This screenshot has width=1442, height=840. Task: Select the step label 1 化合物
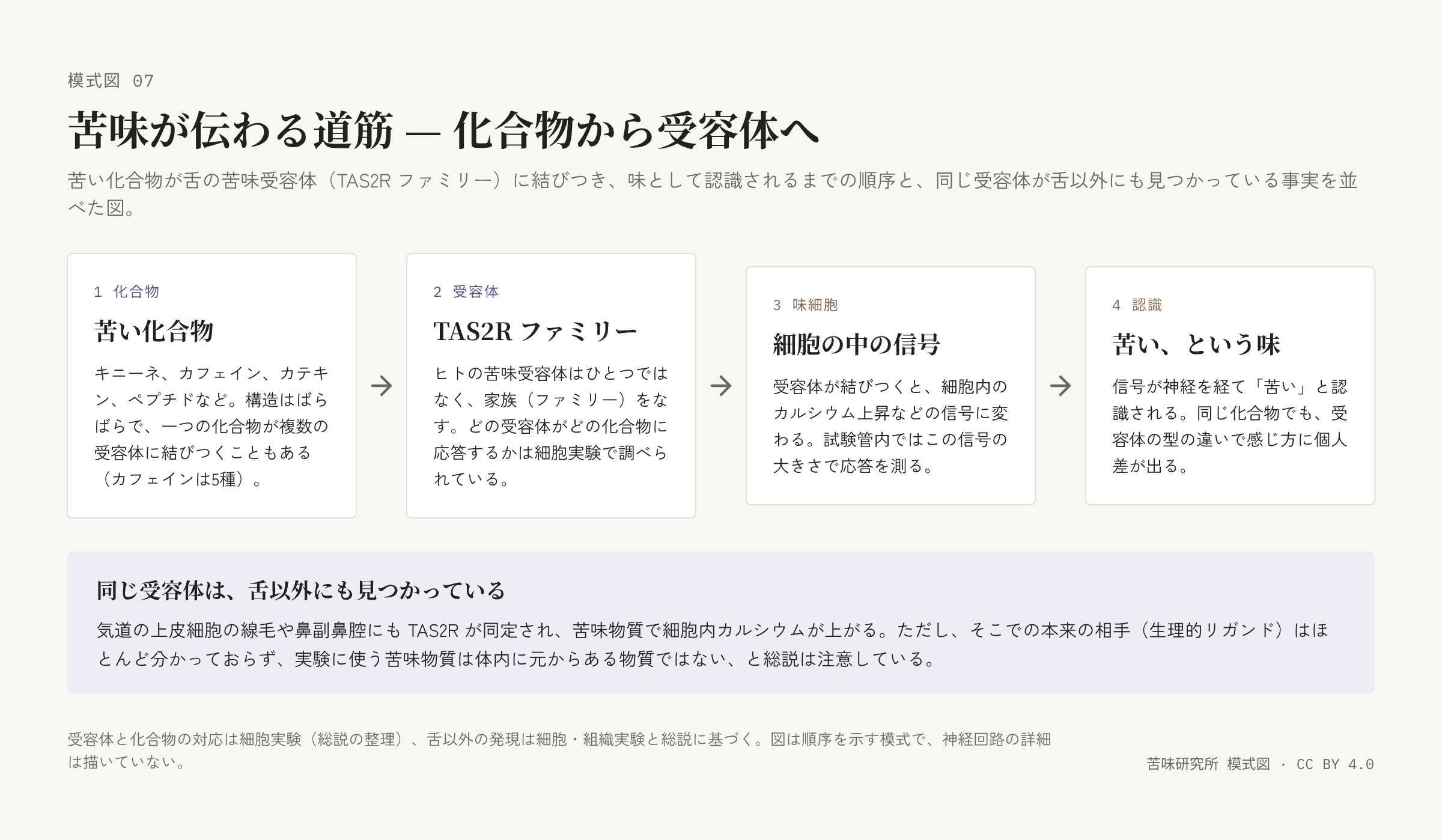tap(127, 291)
